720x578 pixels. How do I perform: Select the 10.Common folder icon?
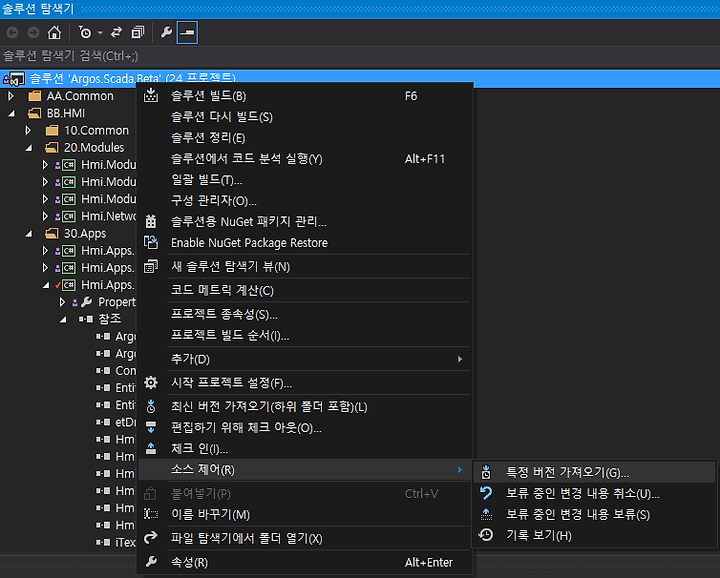coord(52,130)
